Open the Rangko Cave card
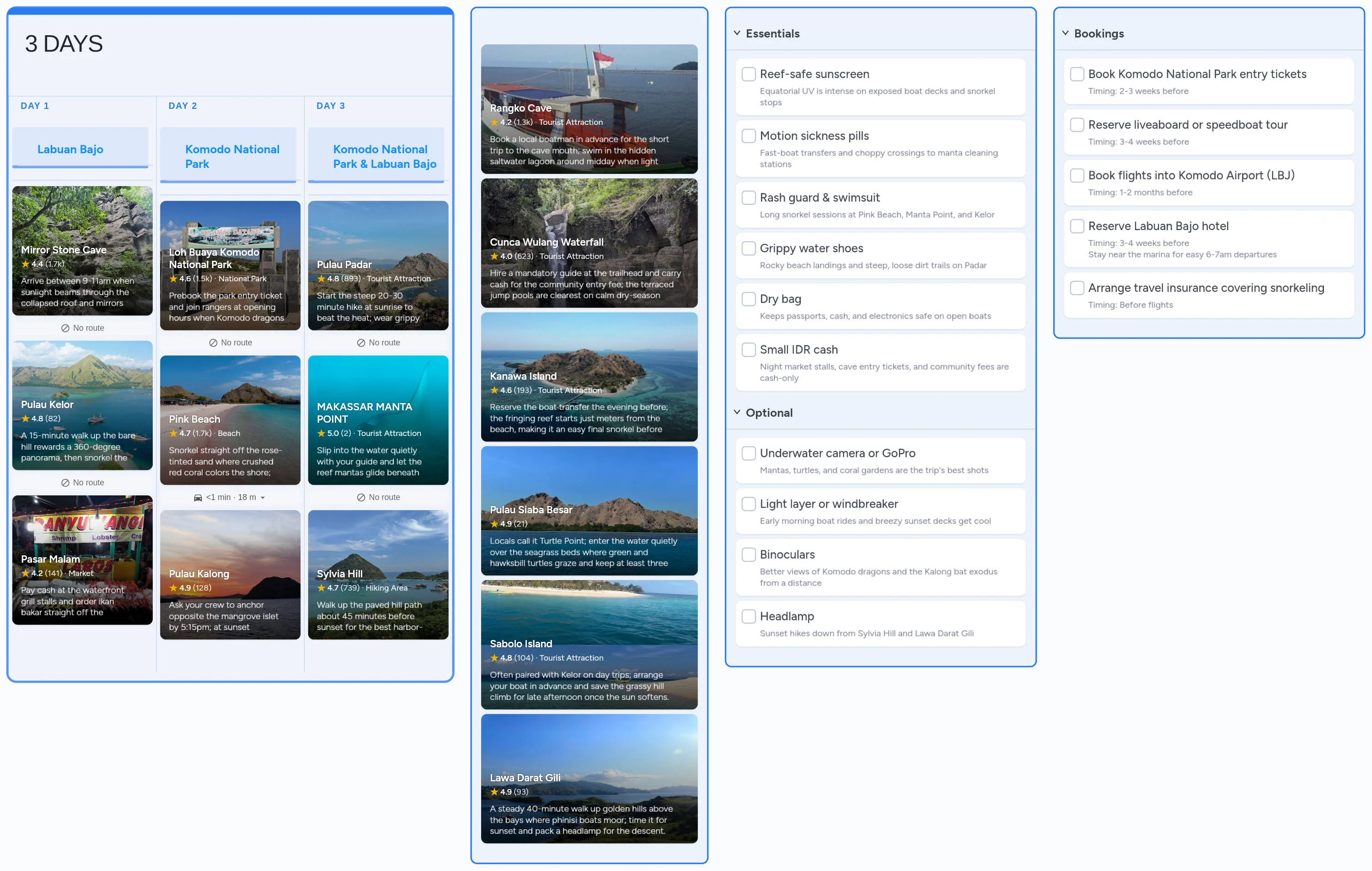This screenshot has width=1372, height=871. [589, 109]
